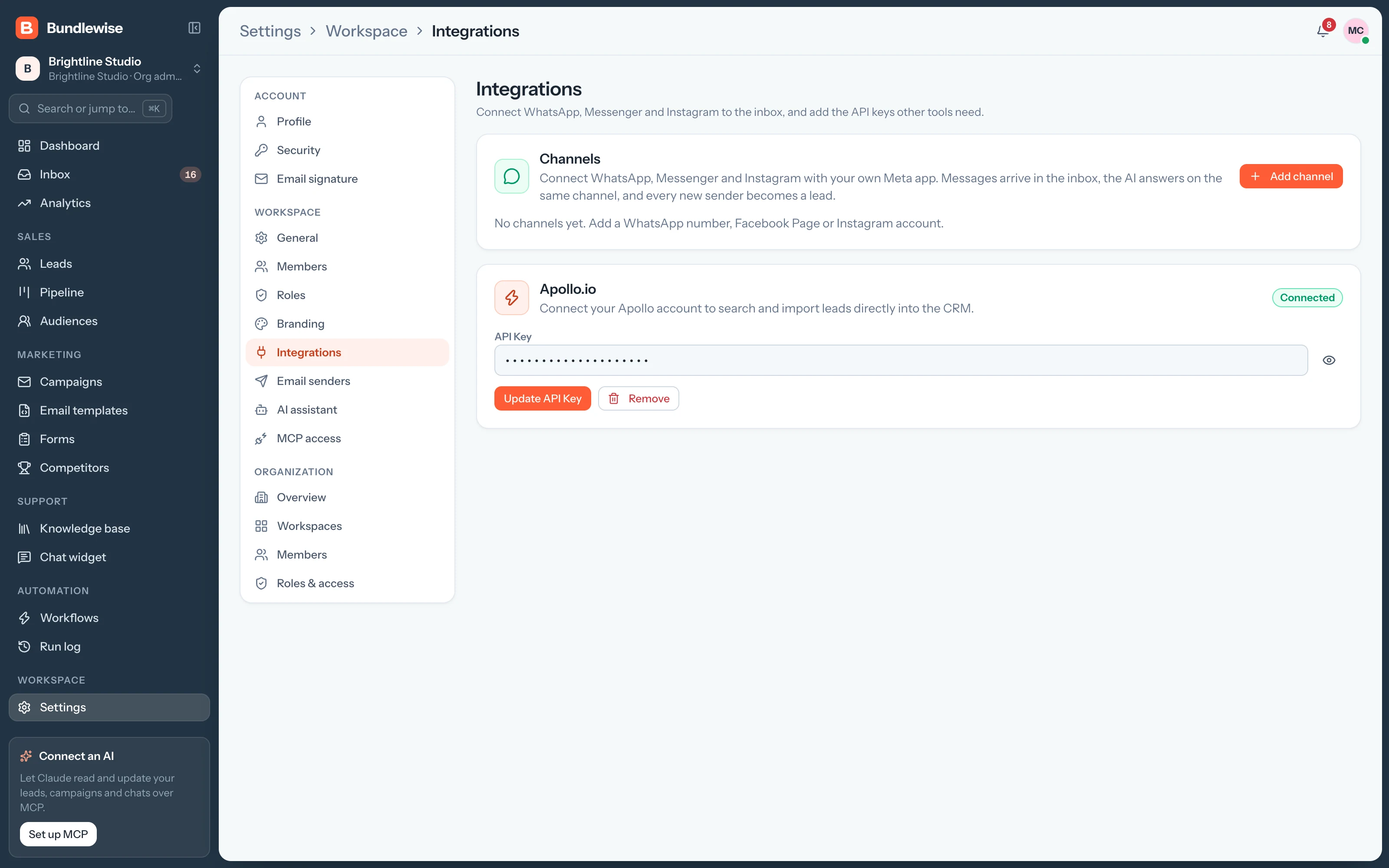
Task: Open organization Workspaces
Action: (x=347, y=526)
